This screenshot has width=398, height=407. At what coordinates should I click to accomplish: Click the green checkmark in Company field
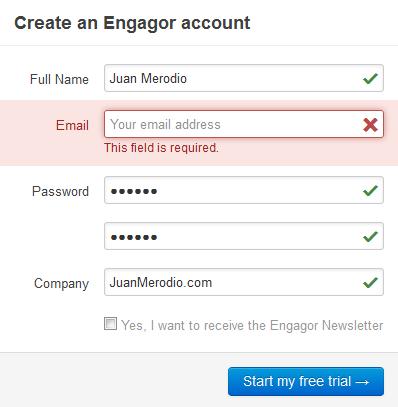[x=370, y=283]
